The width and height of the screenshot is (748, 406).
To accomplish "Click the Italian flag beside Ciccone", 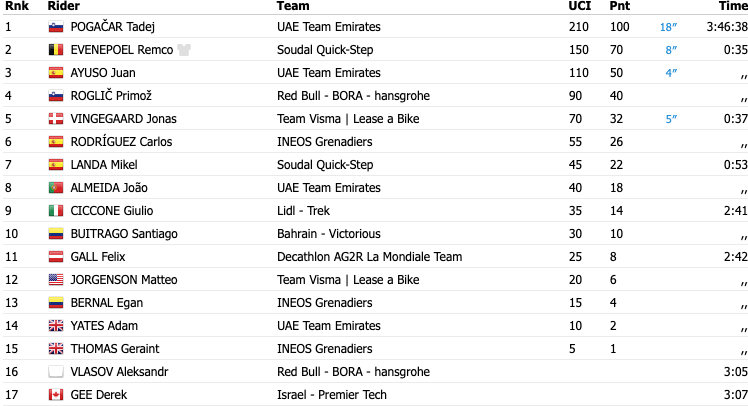I will [56, 210].
